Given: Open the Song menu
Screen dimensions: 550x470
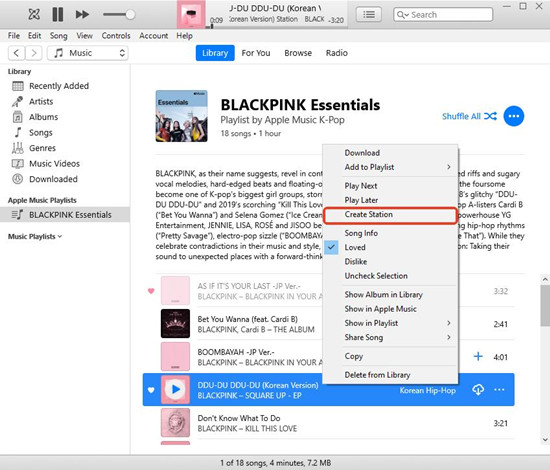Looking at the screenshot, I should click(58, 35).
